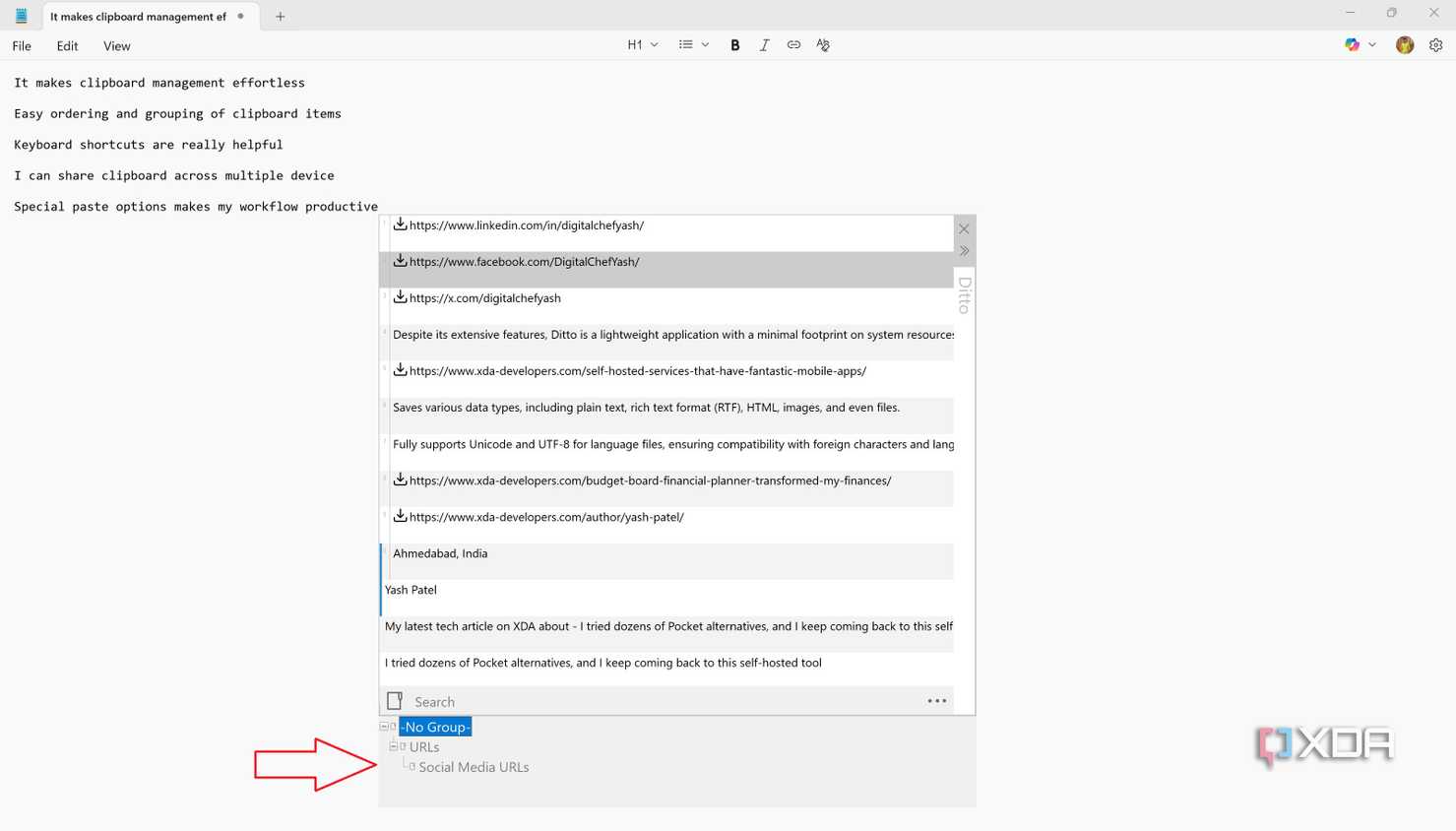1456x831 pixels.
Task: Clear formatting with the toolbar icon
Action: (x=823, y=45)
